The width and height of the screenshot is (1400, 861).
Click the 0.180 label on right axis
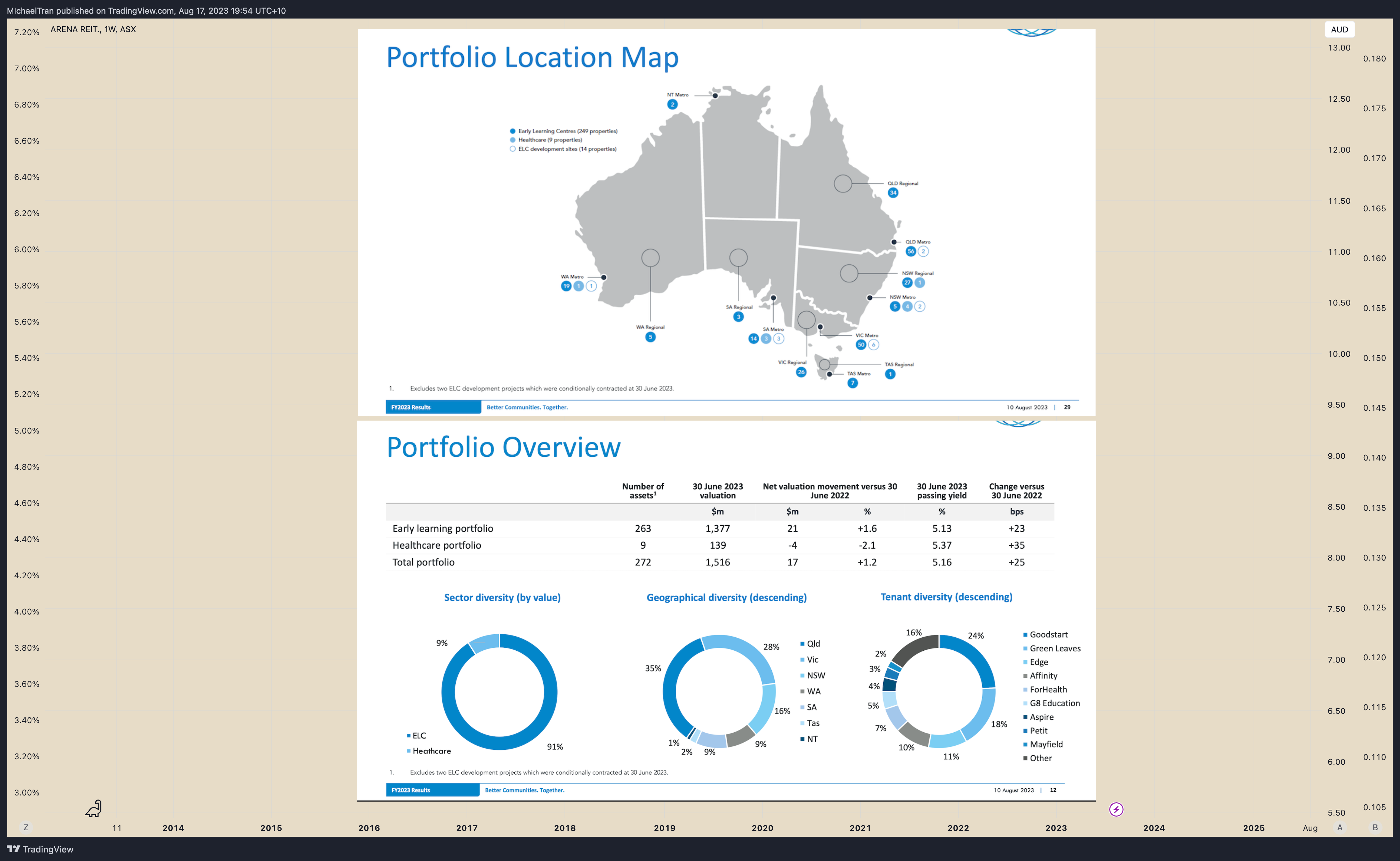pos(1374,59)
